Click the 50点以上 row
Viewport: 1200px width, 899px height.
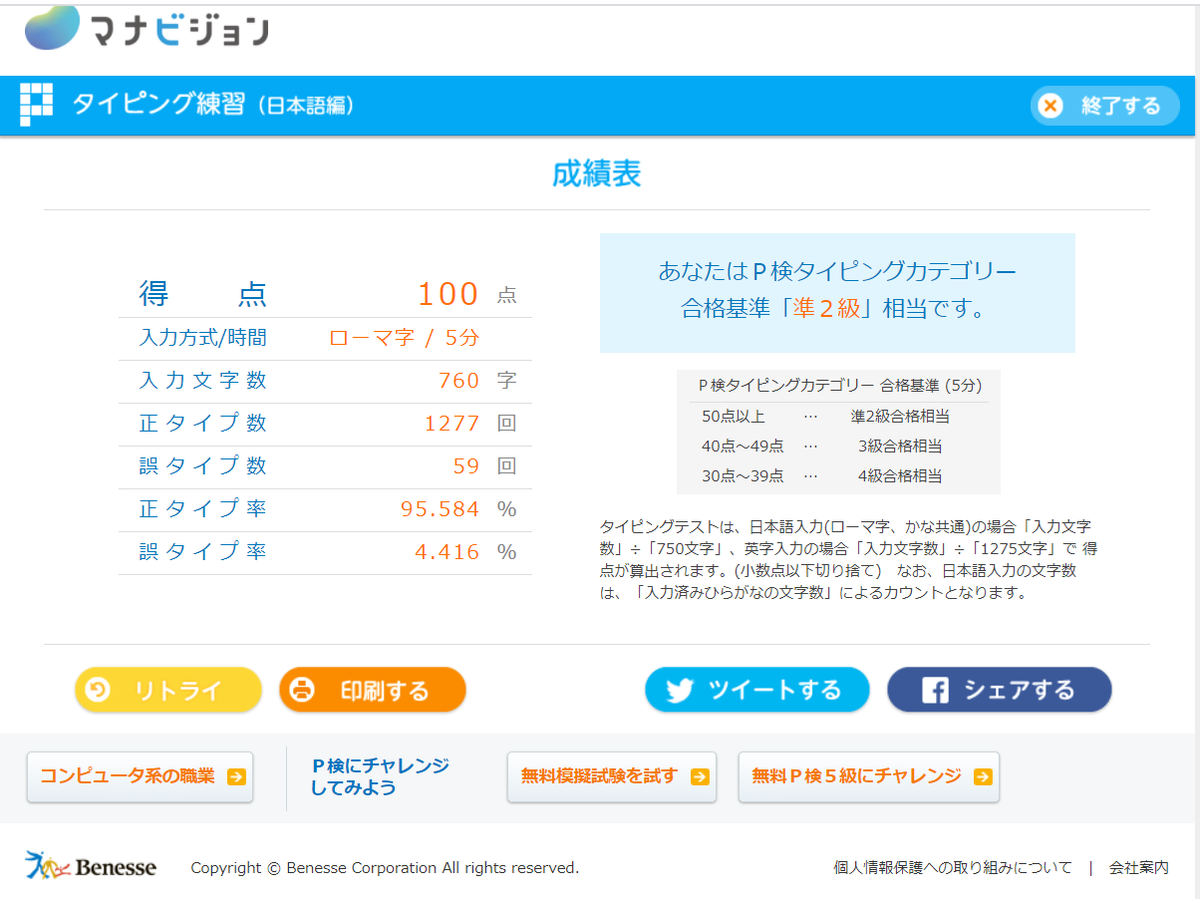point(838,417)
